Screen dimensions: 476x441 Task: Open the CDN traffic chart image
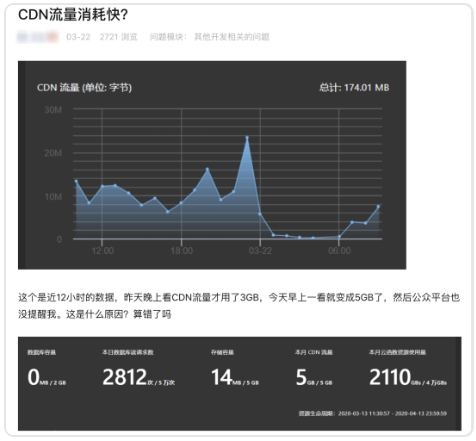pyautogui.click(x=212, y=165)
